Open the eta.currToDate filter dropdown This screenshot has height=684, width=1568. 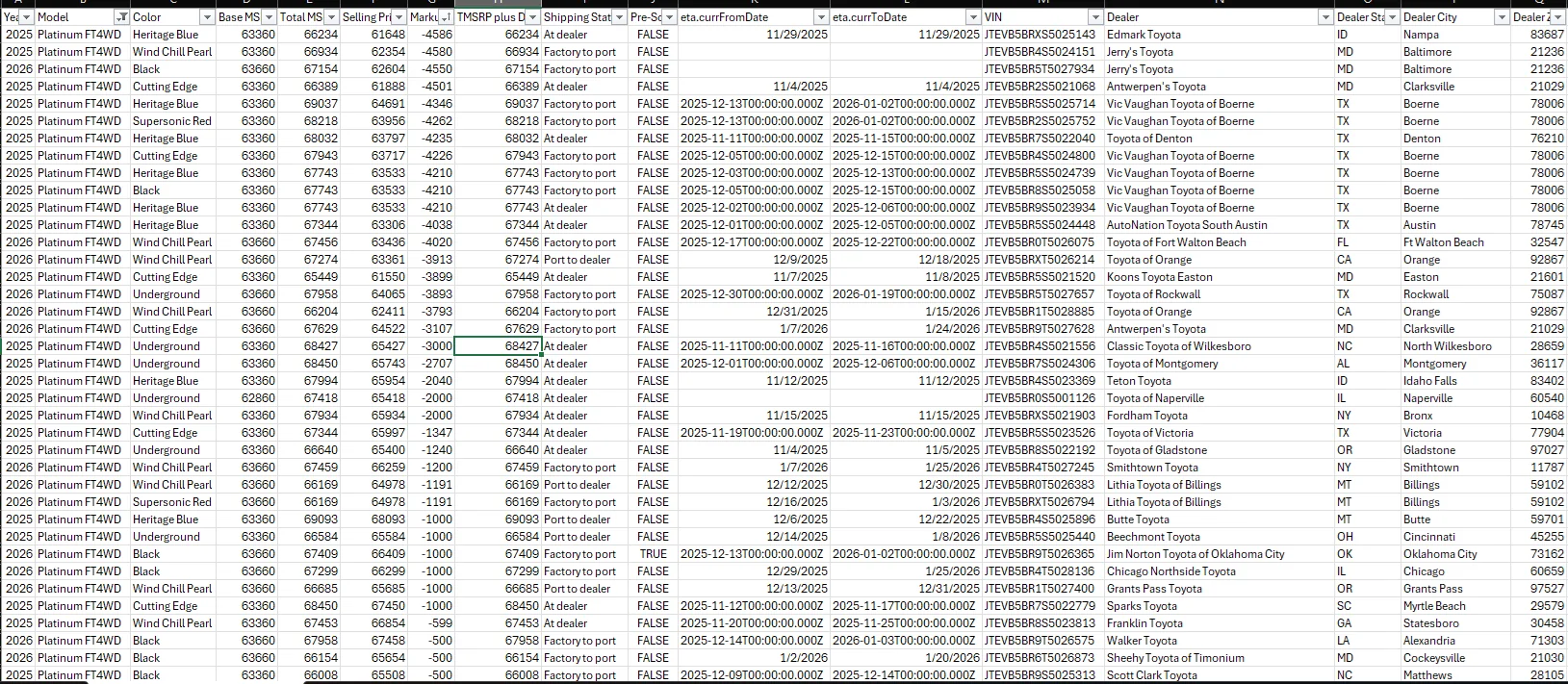tap(973, 17)
